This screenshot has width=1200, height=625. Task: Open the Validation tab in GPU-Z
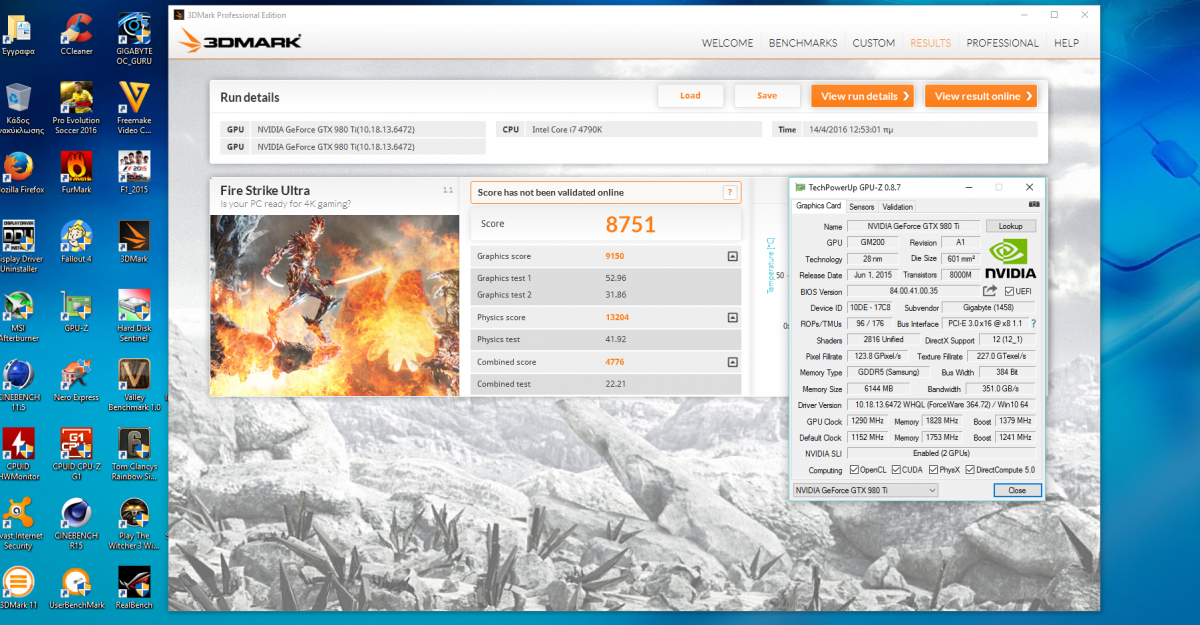(x=897, y=207)
